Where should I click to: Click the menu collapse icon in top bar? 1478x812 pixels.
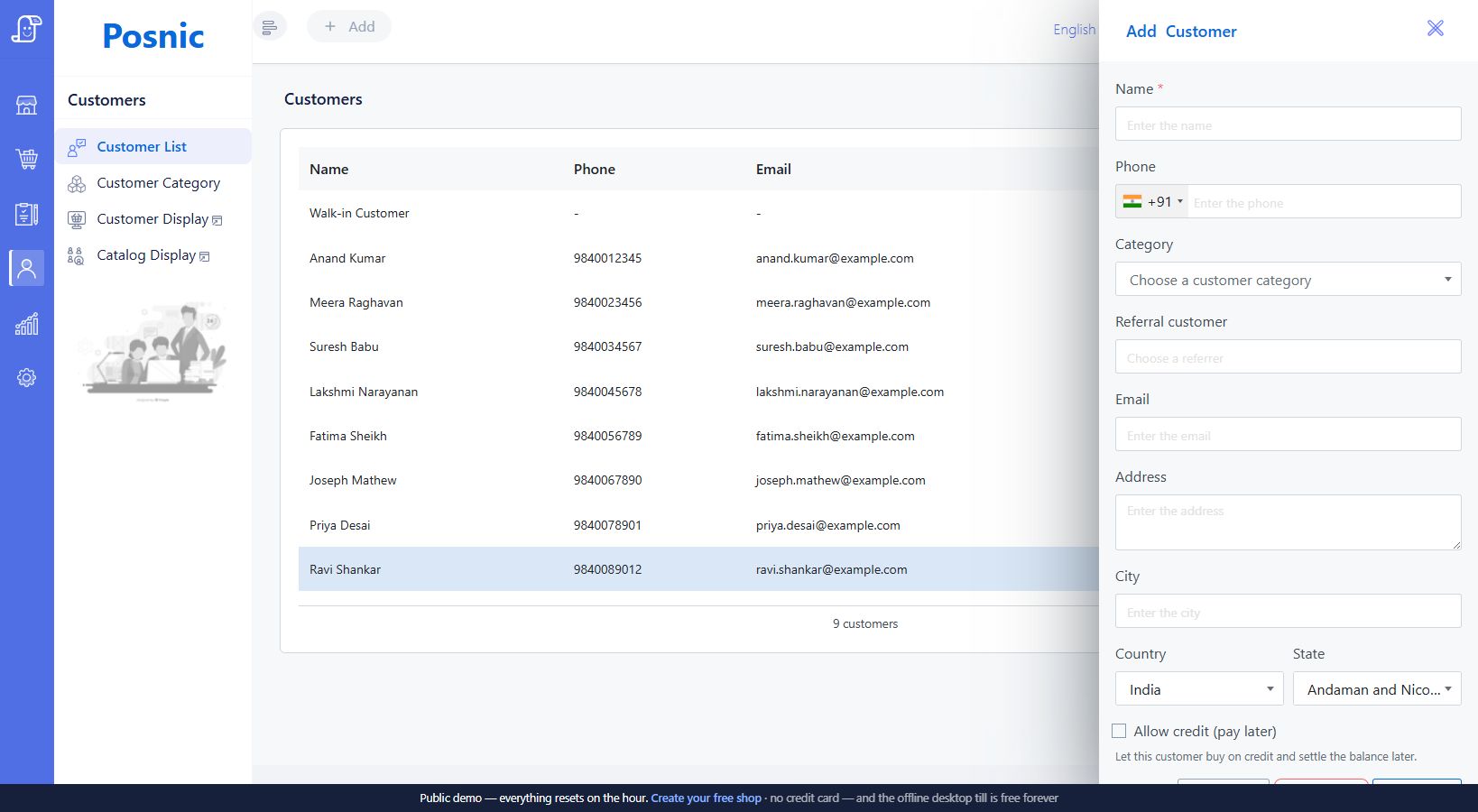(269, 27)
